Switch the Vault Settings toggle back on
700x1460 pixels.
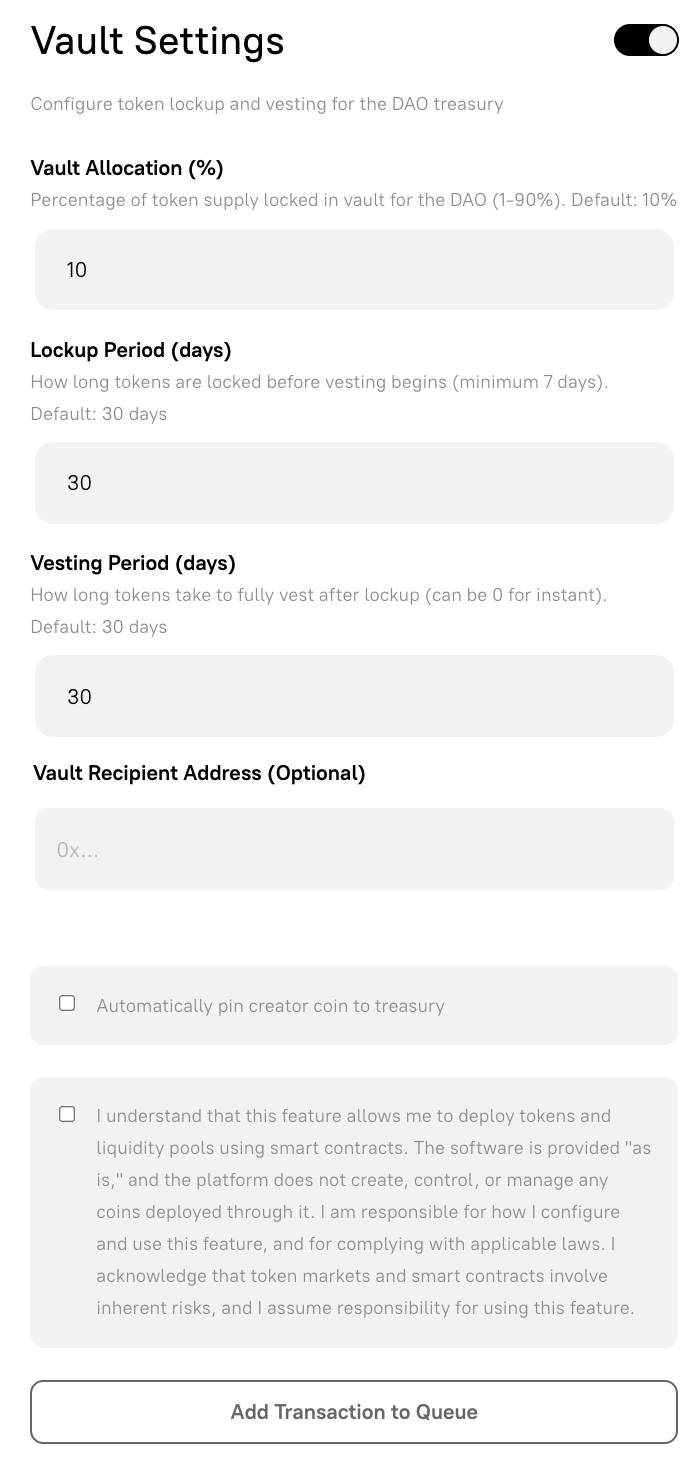tap(645, 40)
